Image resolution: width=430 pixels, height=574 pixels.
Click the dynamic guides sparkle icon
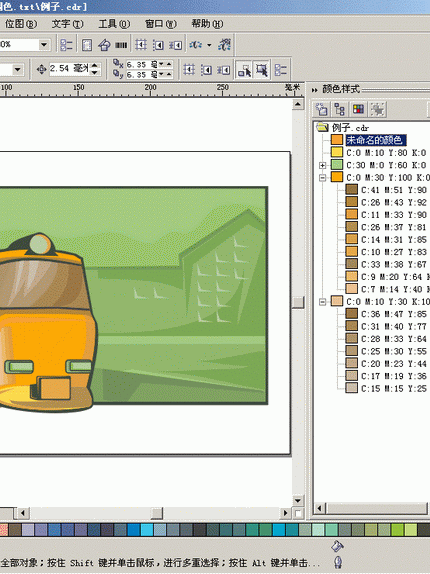[224, 45]
